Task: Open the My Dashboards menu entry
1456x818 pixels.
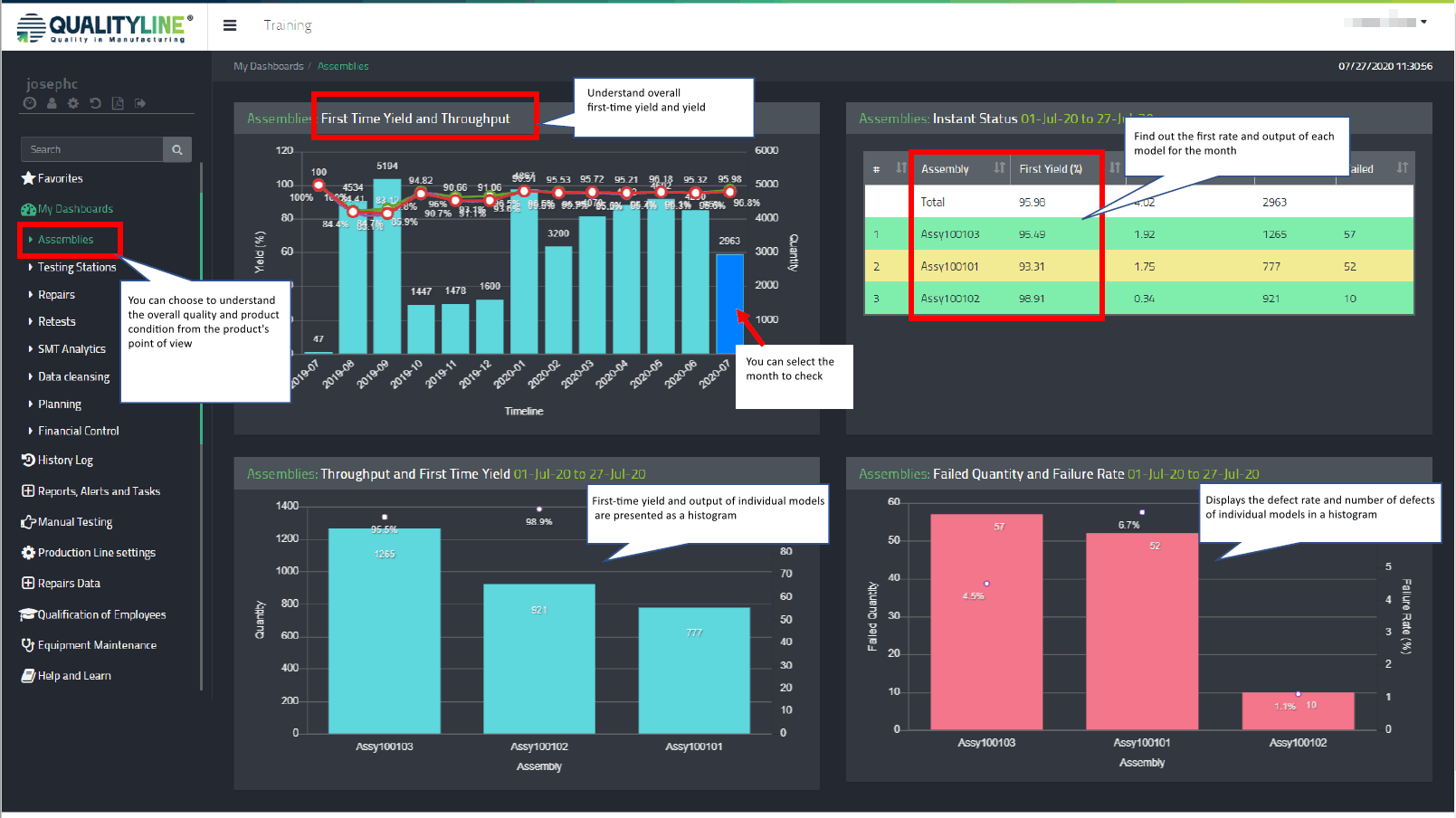Action: coord(75,209)
